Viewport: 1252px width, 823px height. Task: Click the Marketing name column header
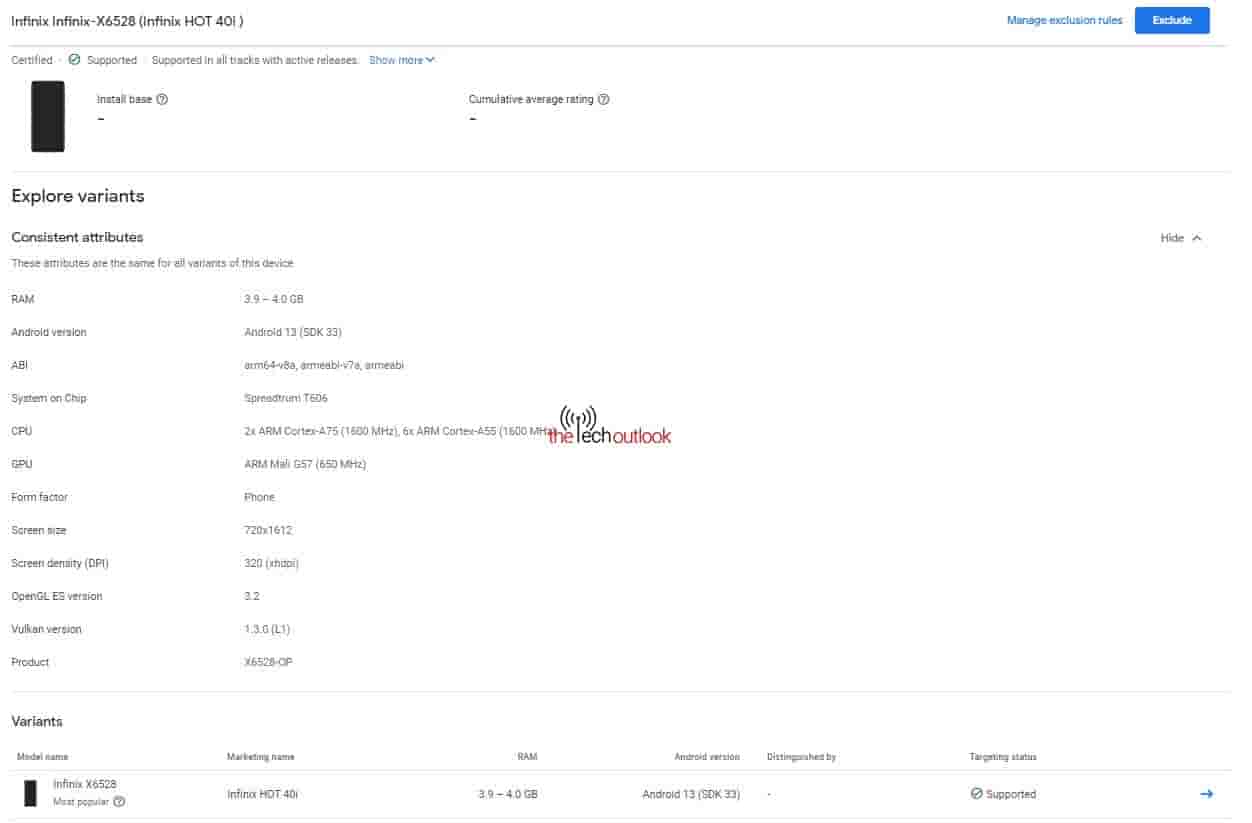[260, 757]
